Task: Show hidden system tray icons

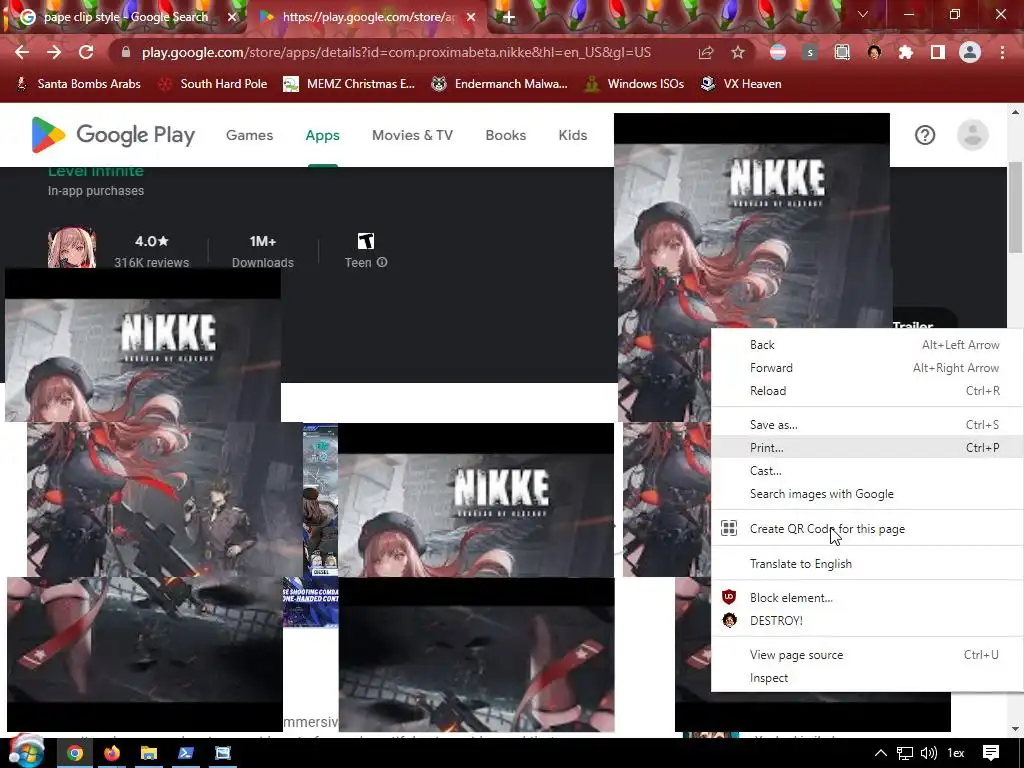Action: [x=880, y=754]
